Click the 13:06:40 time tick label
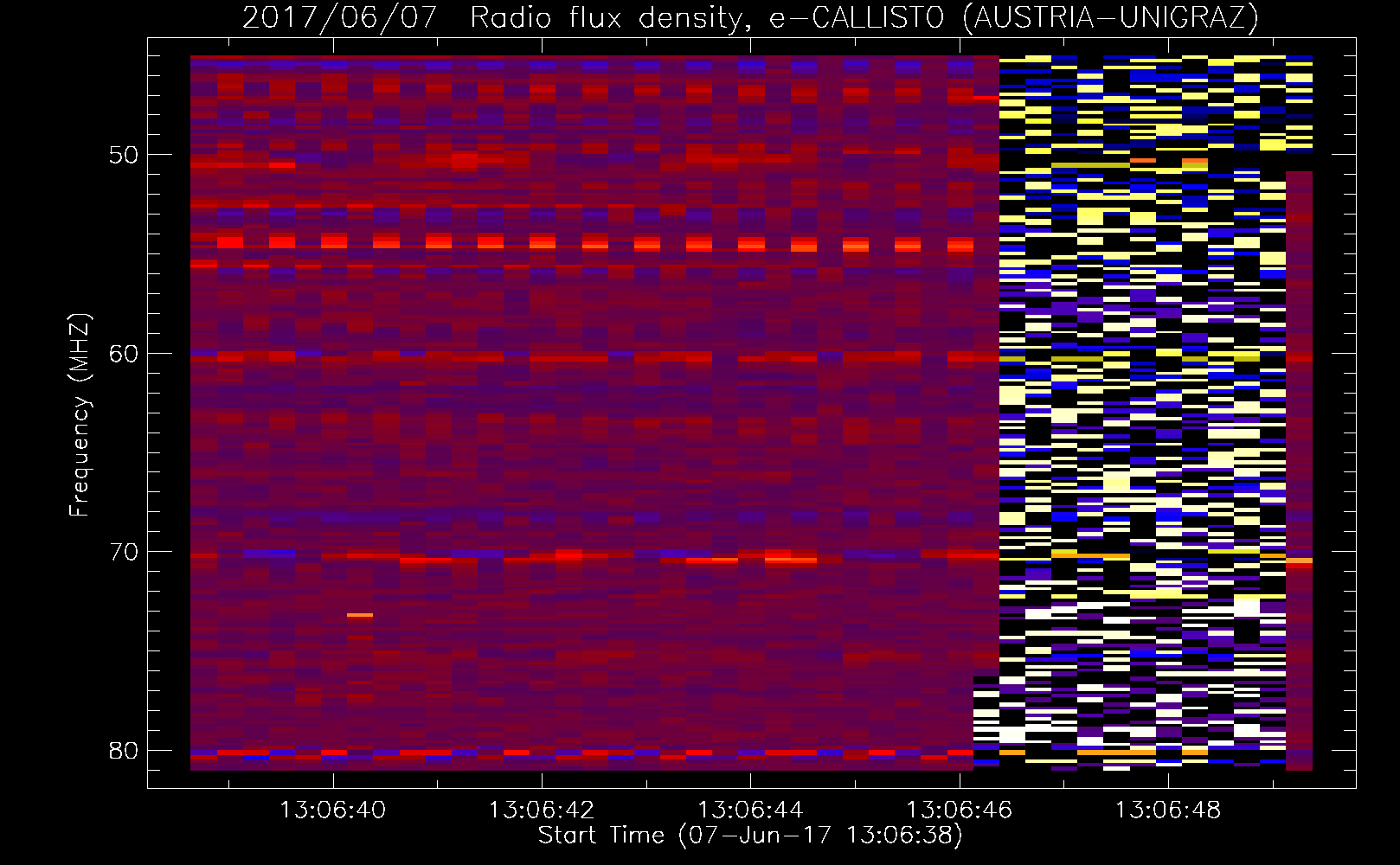This screenshot has width=1400, height=865. point(333,810)
